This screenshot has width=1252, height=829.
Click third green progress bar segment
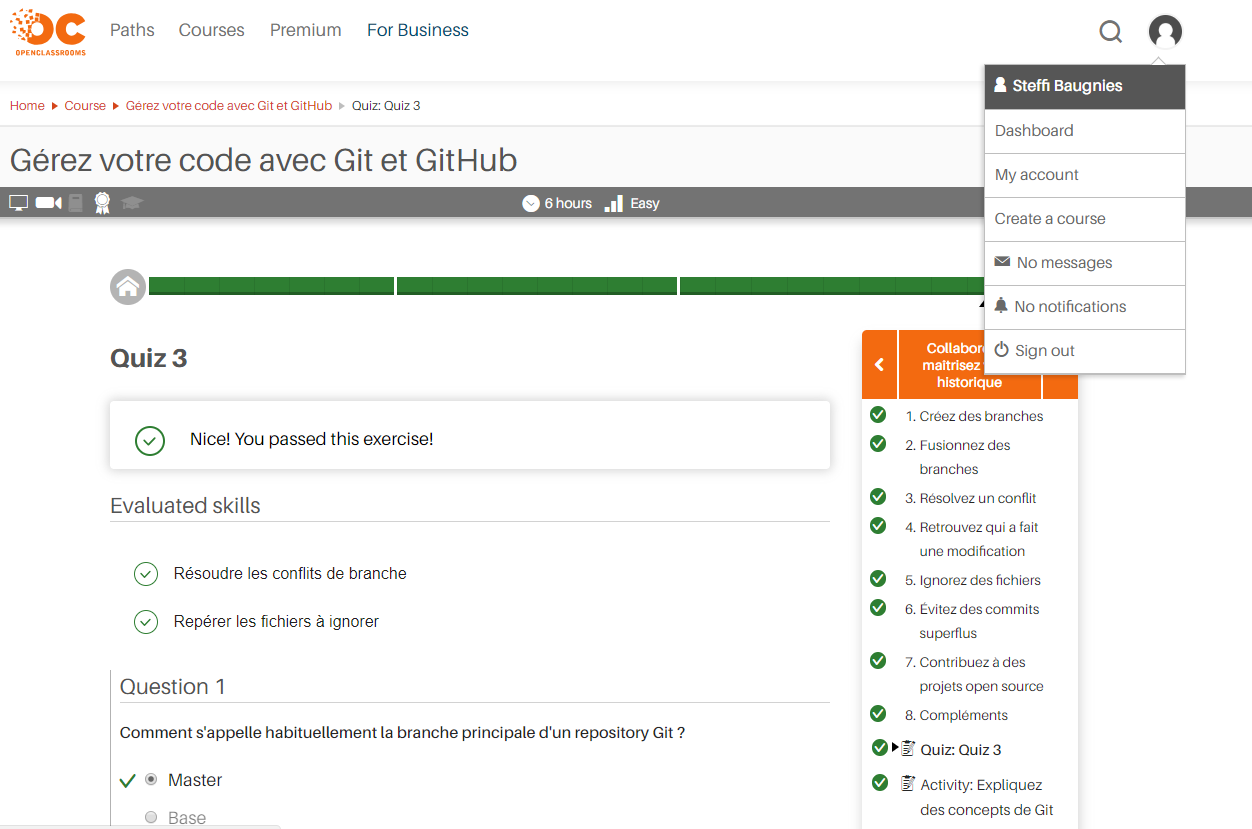[832, 286]
